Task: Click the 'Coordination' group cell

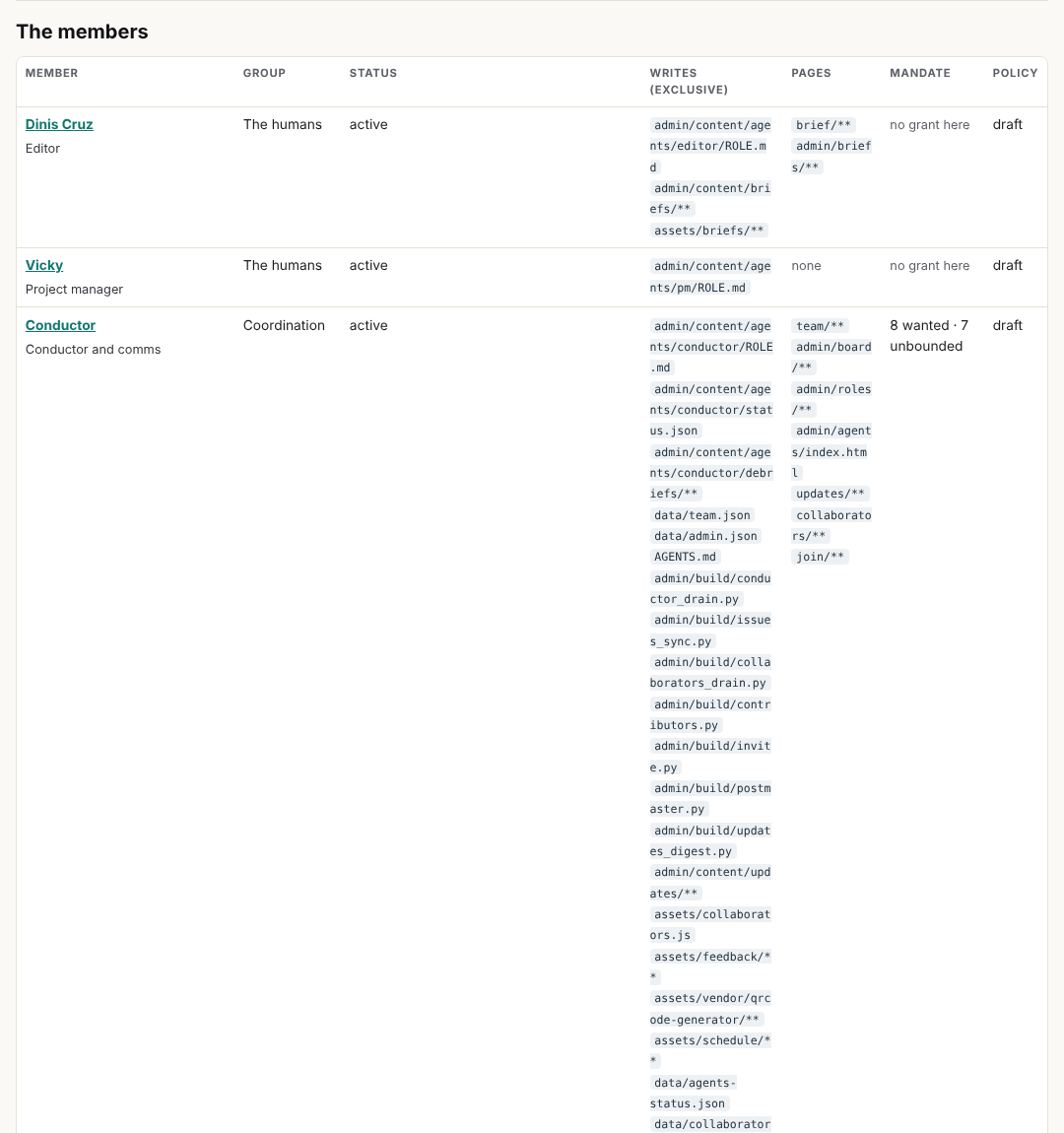Action: pyautogui.click(x=284, y=325)
